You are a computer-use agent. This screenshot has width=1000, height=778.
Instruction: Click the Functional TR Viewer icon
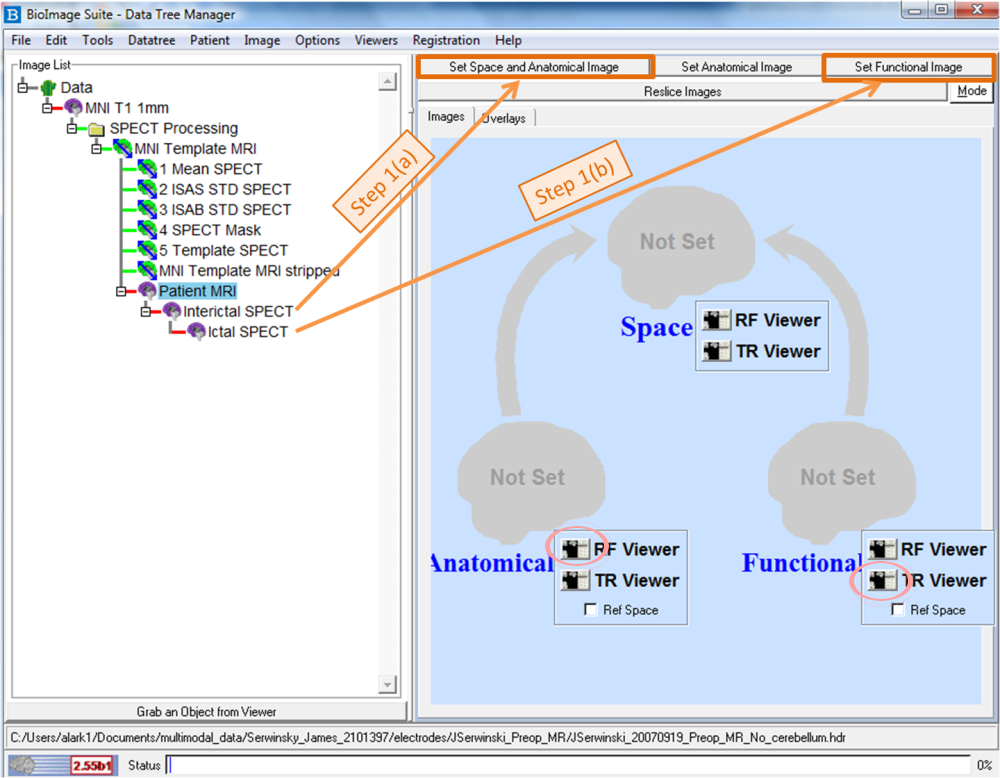coord(882,580)
